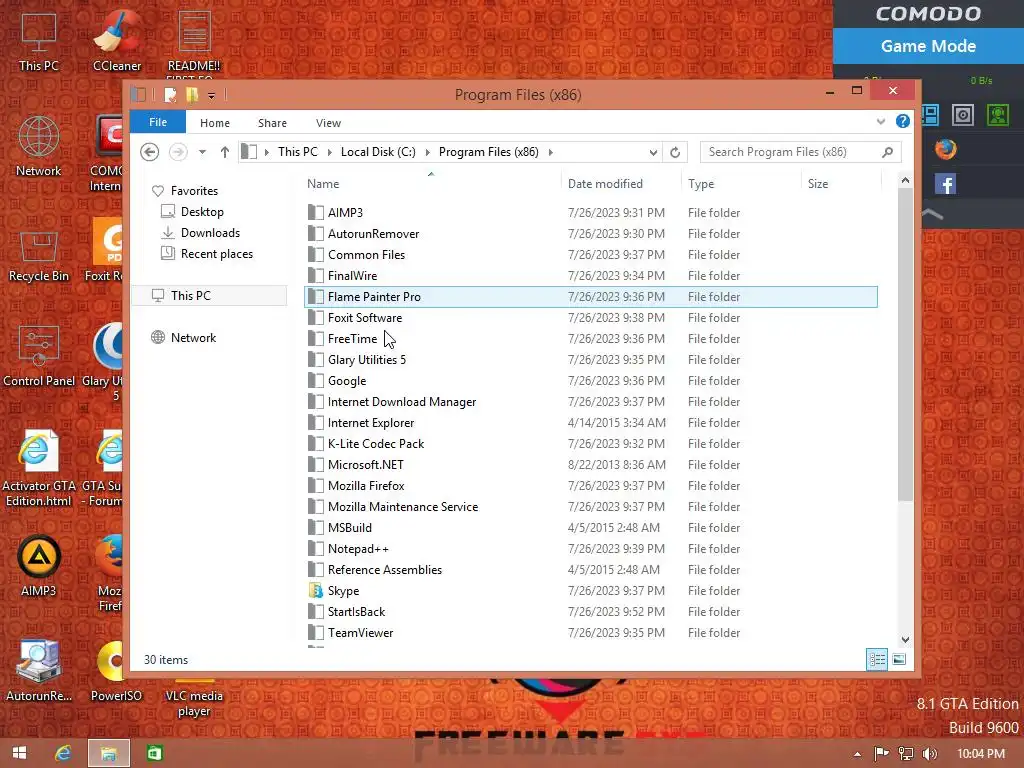1024x768 pixels.
Task: Click chevron after Local Disk (C:) breadcrumb
Action: [427, 152]
